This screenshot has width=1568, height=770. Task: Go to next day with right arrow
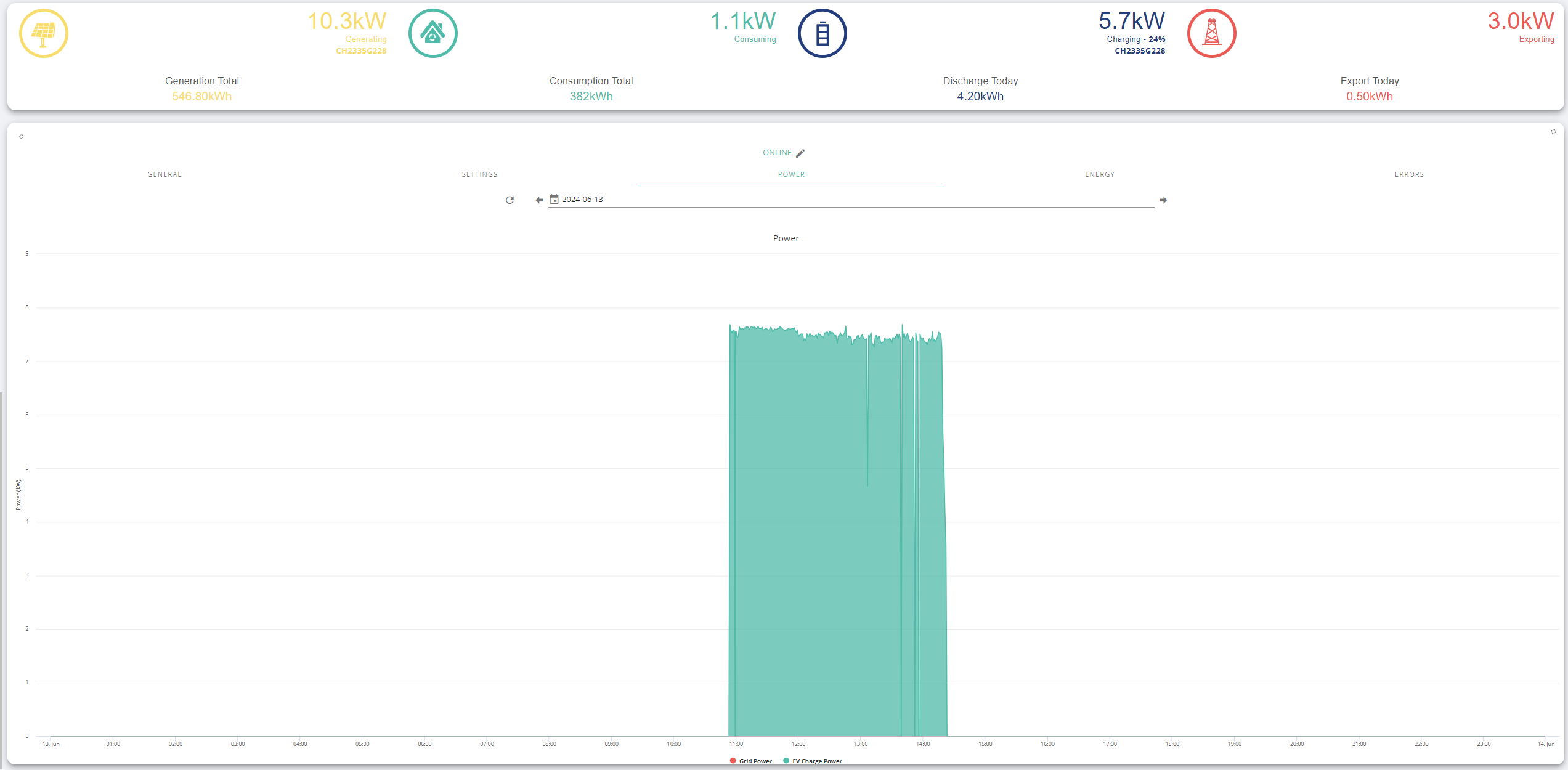[1163, 200]
